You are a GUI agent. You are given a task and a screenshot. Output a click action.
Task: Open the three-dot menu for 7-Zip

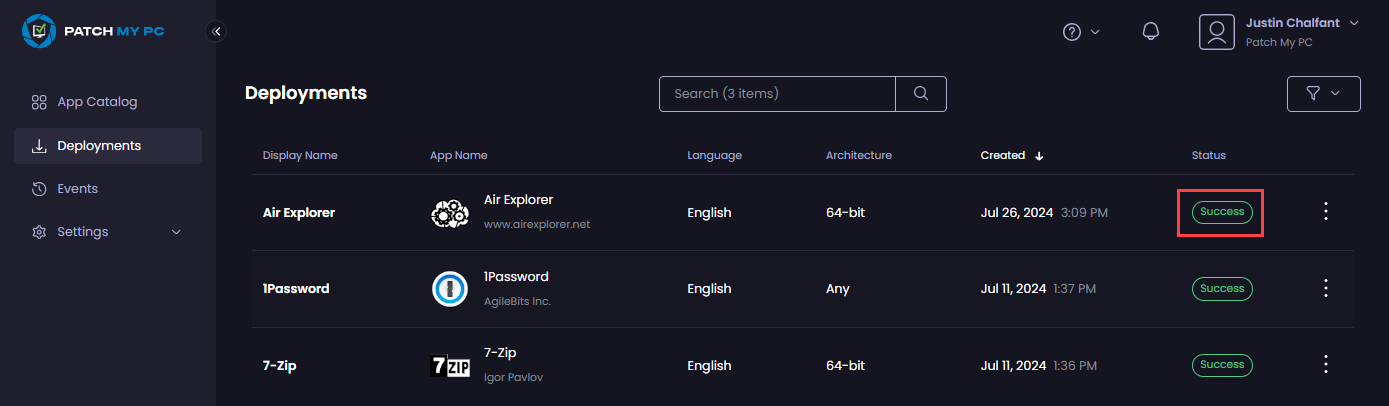1326,364
